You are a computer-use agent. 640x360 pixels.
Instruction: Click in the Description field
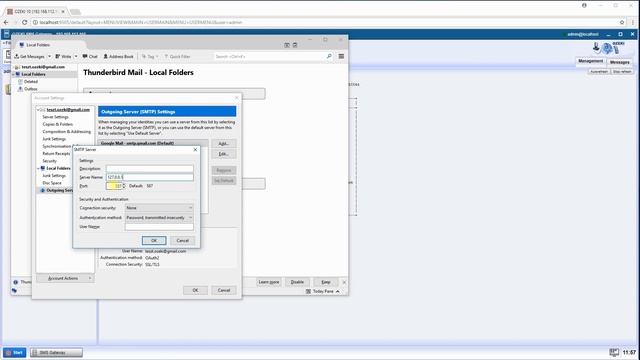click(x=150, y=169)
